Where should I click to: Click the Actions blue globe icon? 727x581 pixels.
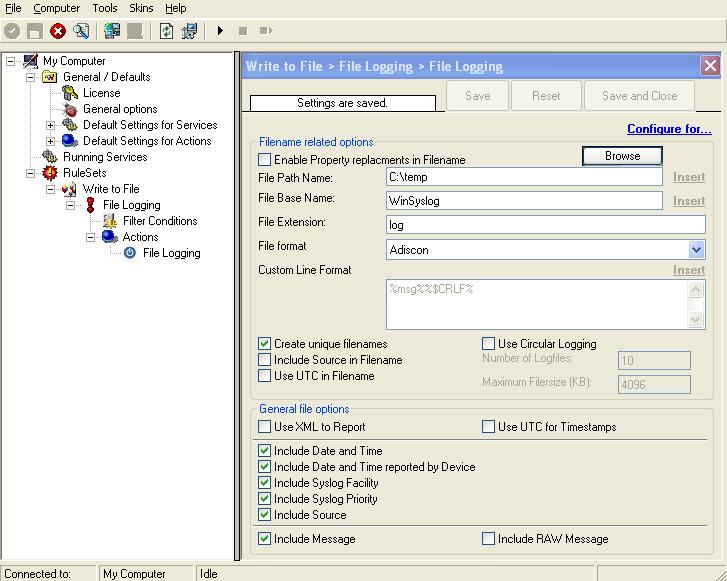point(109,237)
